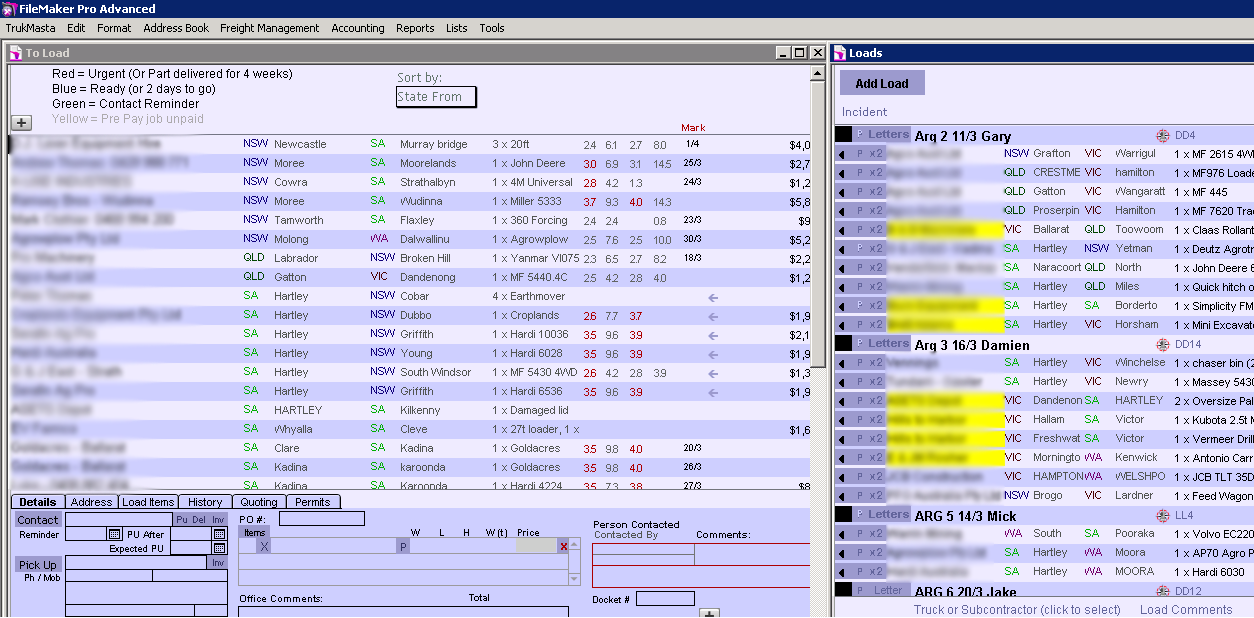
Task: Open the Lists menu
Action: [x=457, y=28]
